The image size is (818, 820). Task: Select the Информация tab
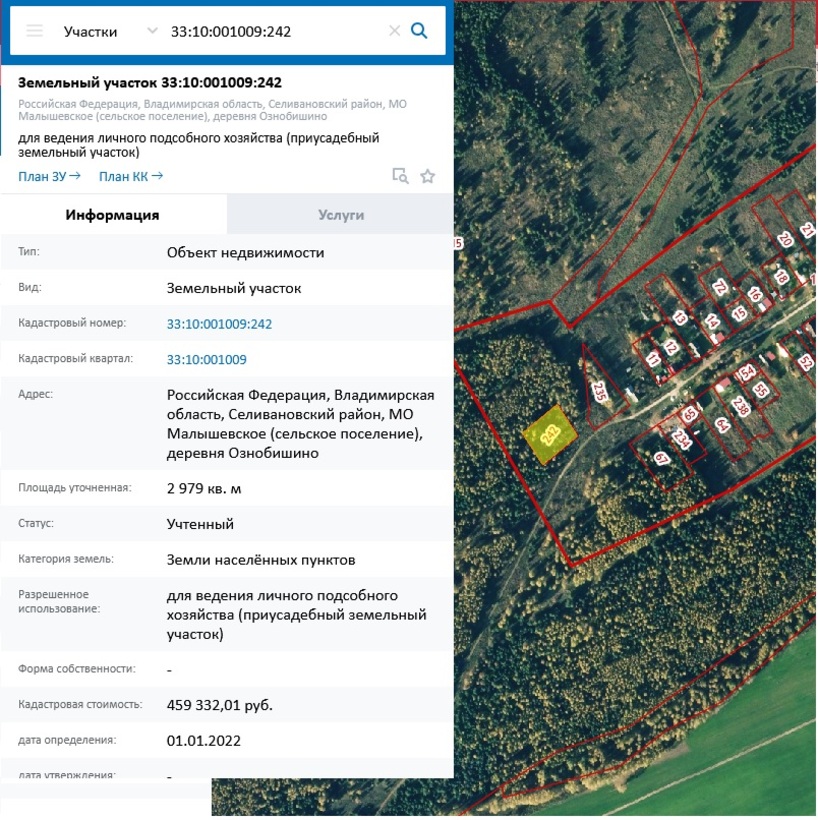point(113,215)
